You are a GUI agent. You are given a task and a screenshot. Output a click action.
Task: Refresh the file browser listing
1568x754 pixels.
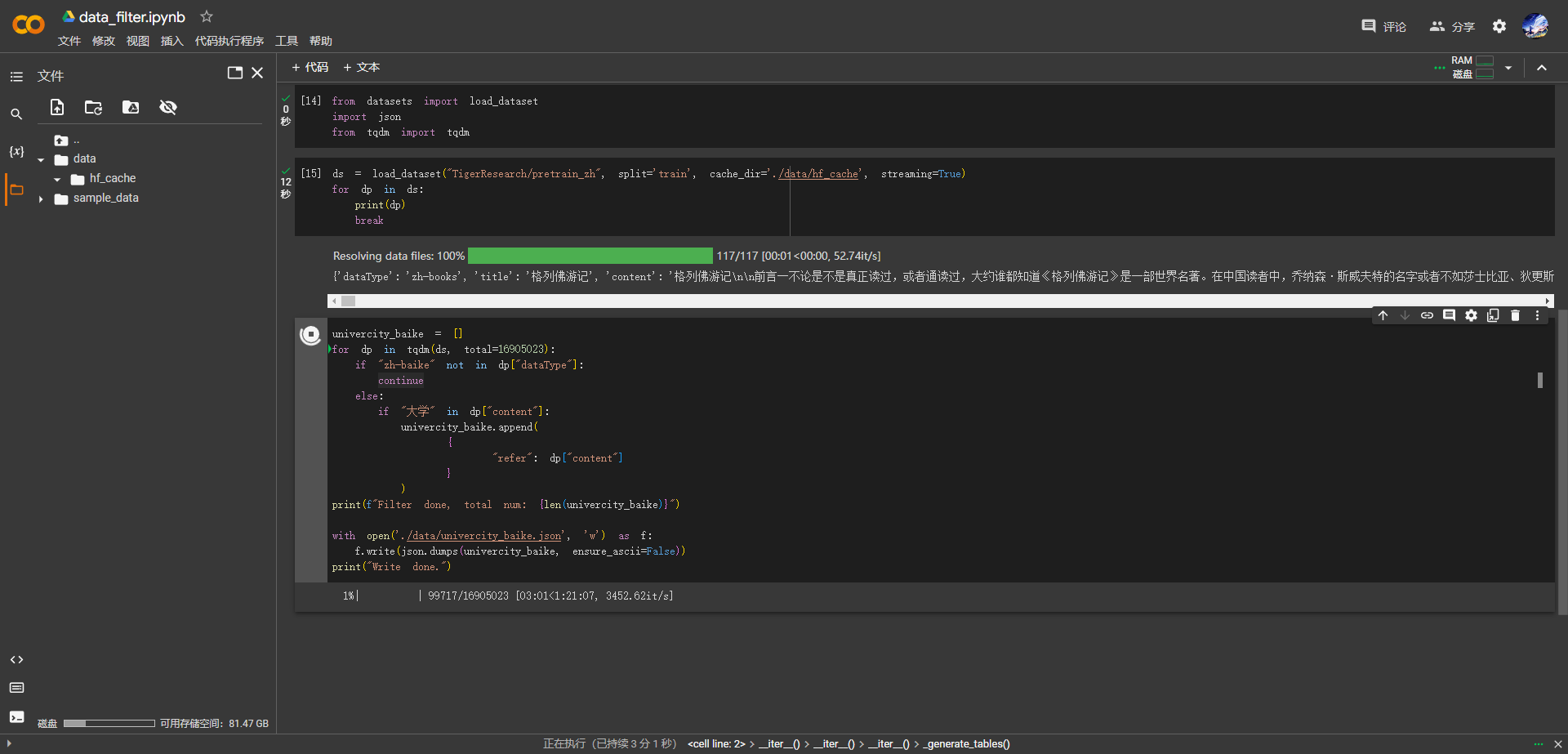(x=94, y=107)
